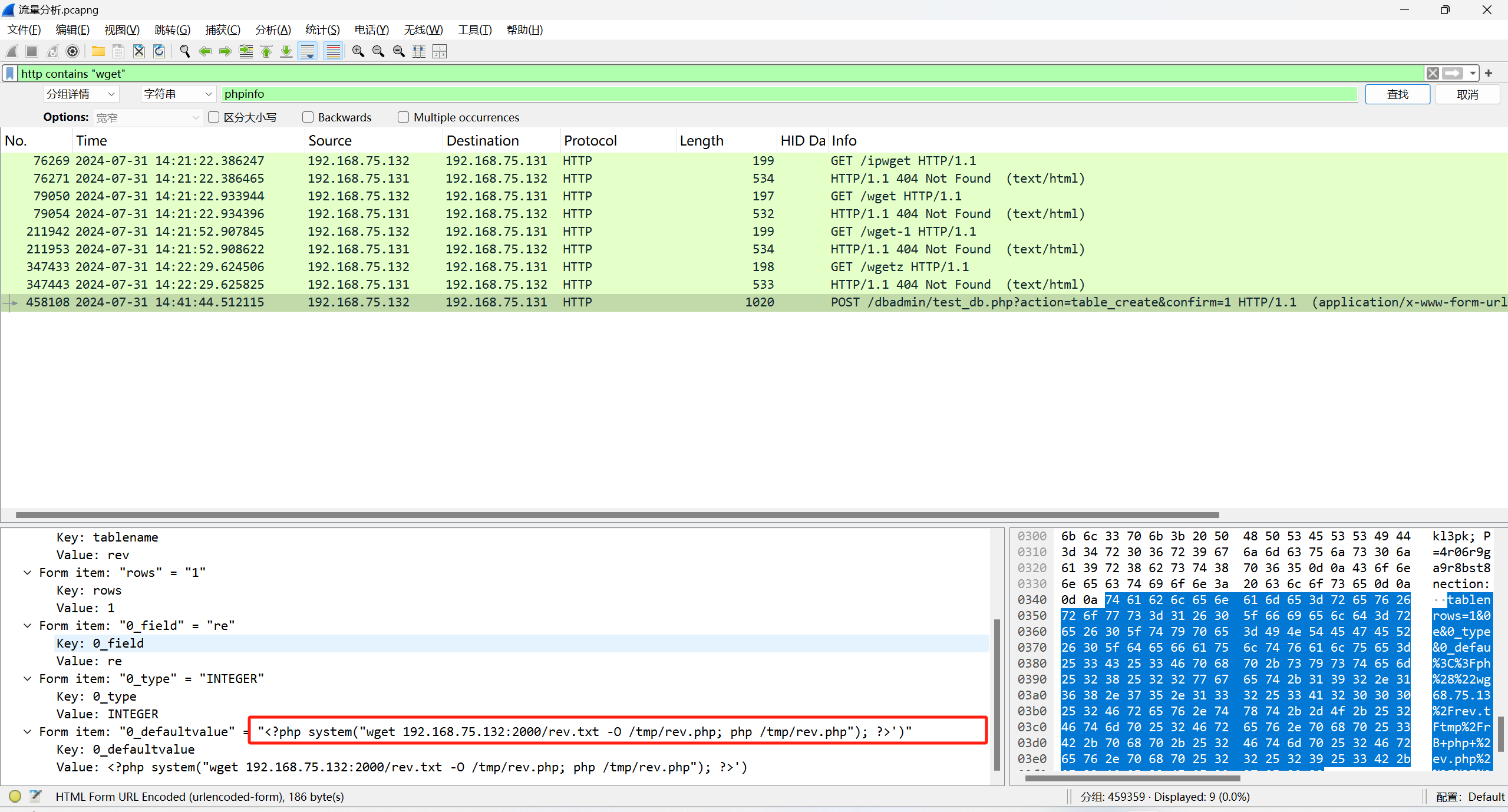Open the 分组详情 search-in dropdown
1508x812 pixels.
[x=81, y=94]
